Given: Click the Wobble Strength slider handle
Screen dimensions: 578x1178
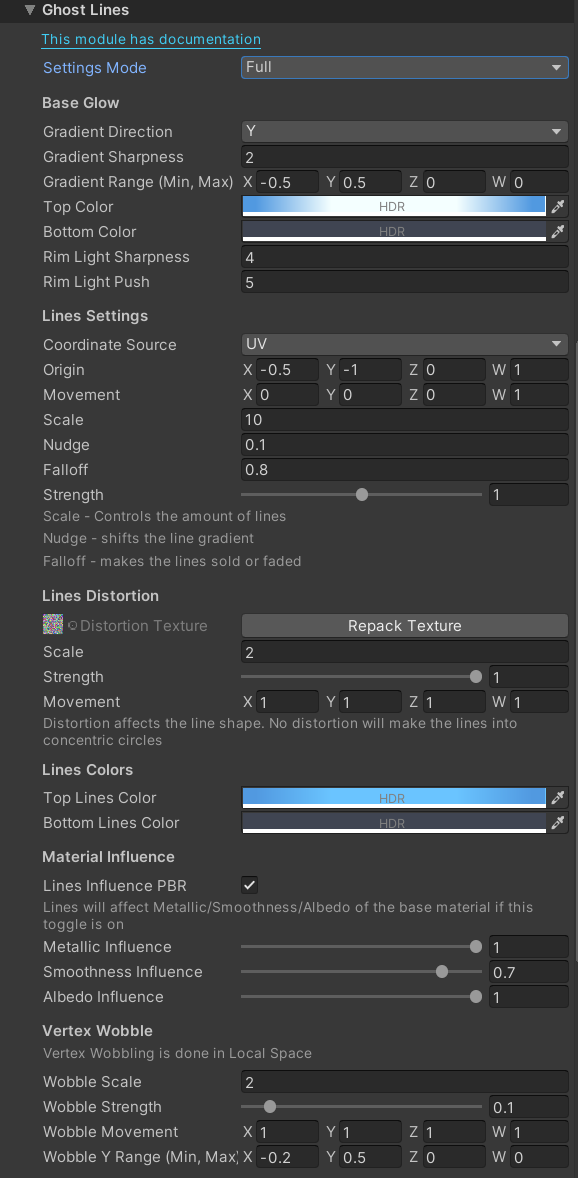Looking at the screenshot, I should 269,1106.
